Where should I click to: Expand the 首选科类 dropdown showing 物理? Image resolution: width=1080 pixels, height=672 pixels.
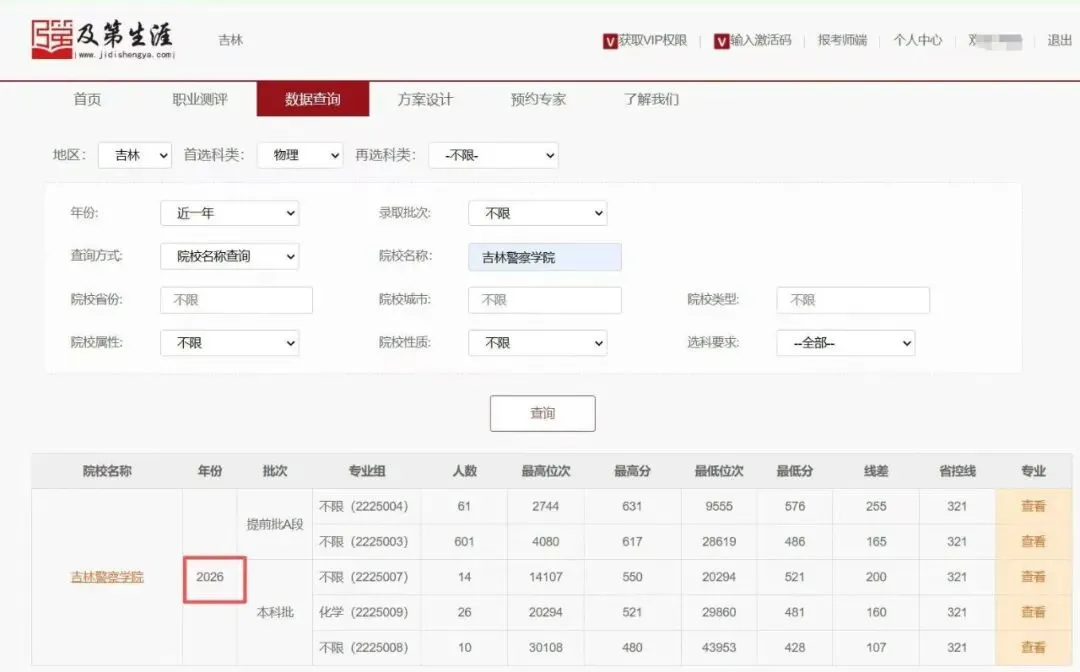(x=300, y=155)
